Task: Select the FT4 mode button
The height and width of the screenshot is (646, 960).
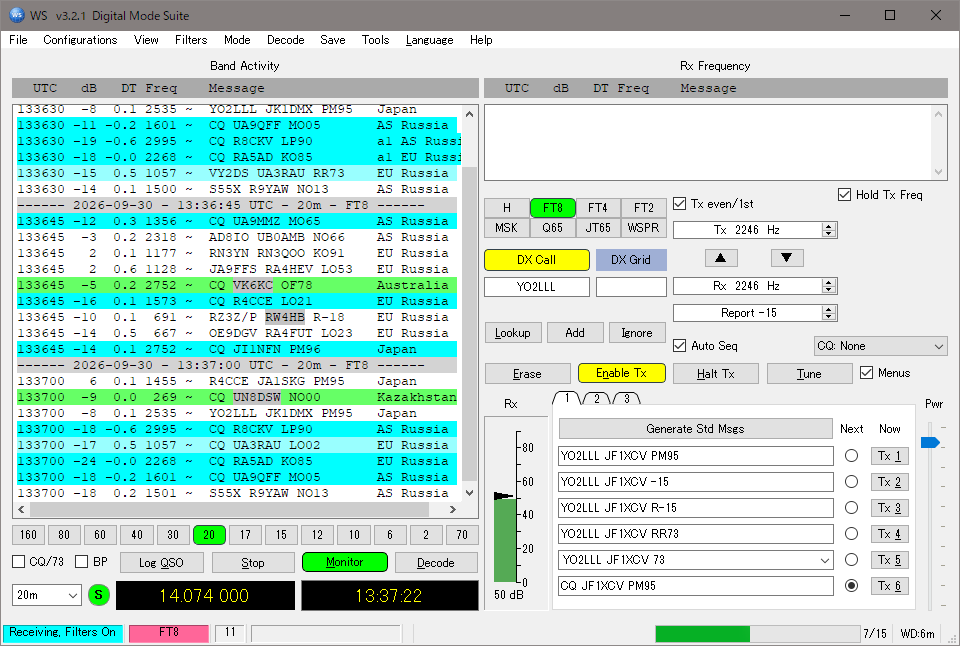Action: 598,208
